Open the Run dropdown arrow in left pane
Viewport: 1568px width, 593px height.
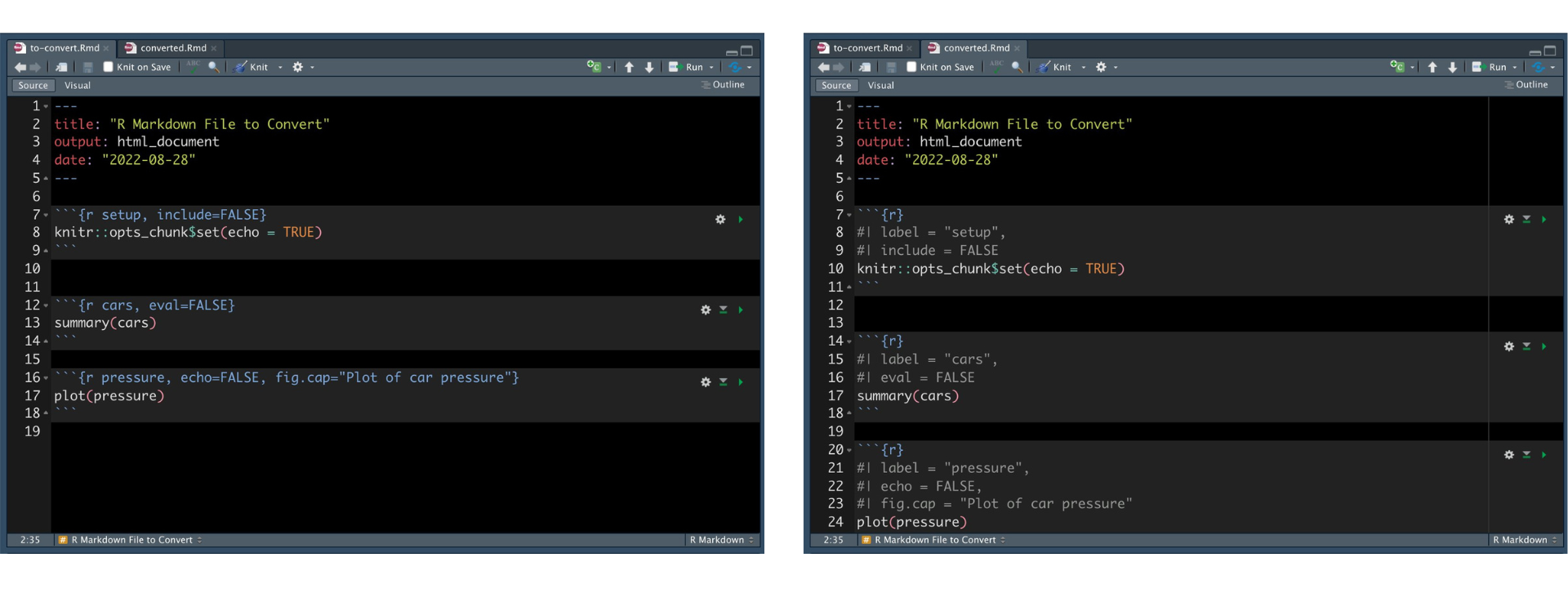coord(711,67)
